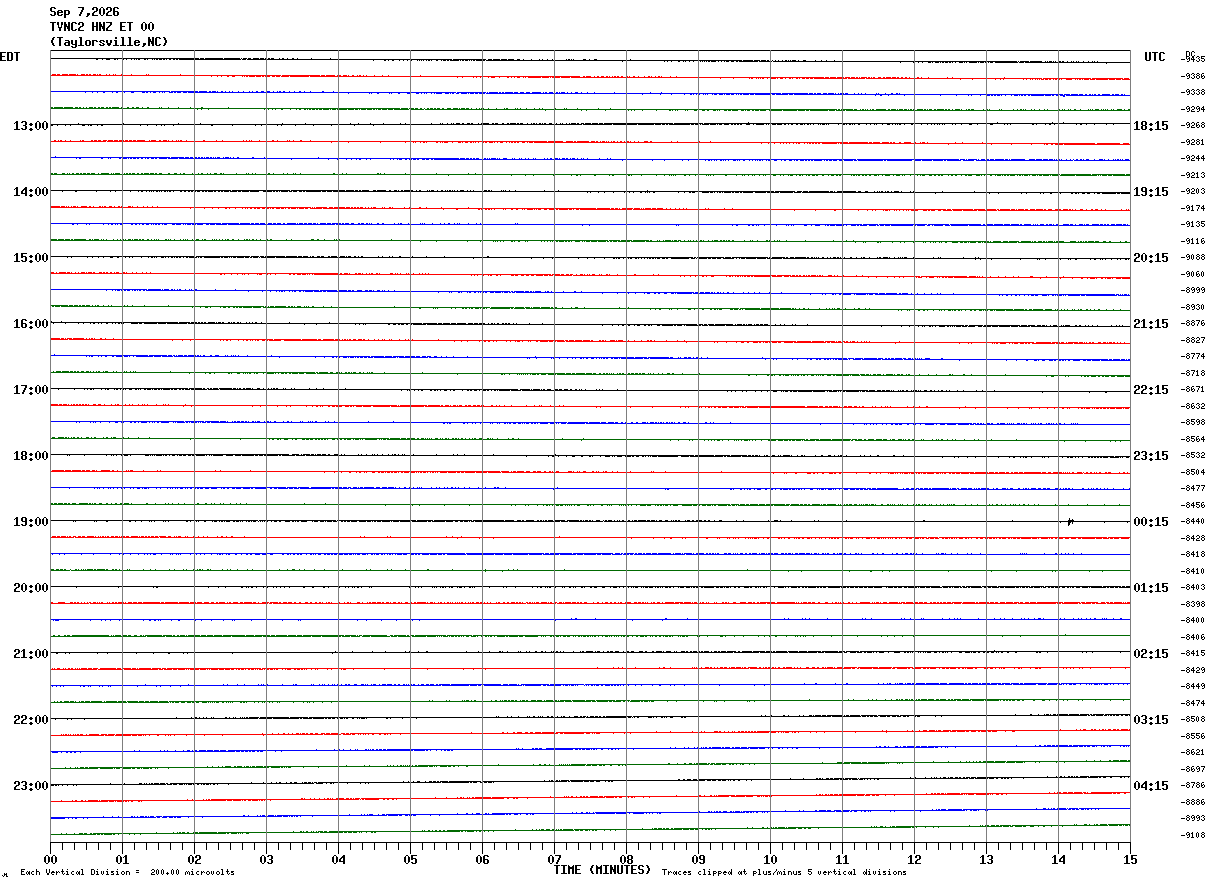Click the -9108 DC offset value

[1194, 835]
